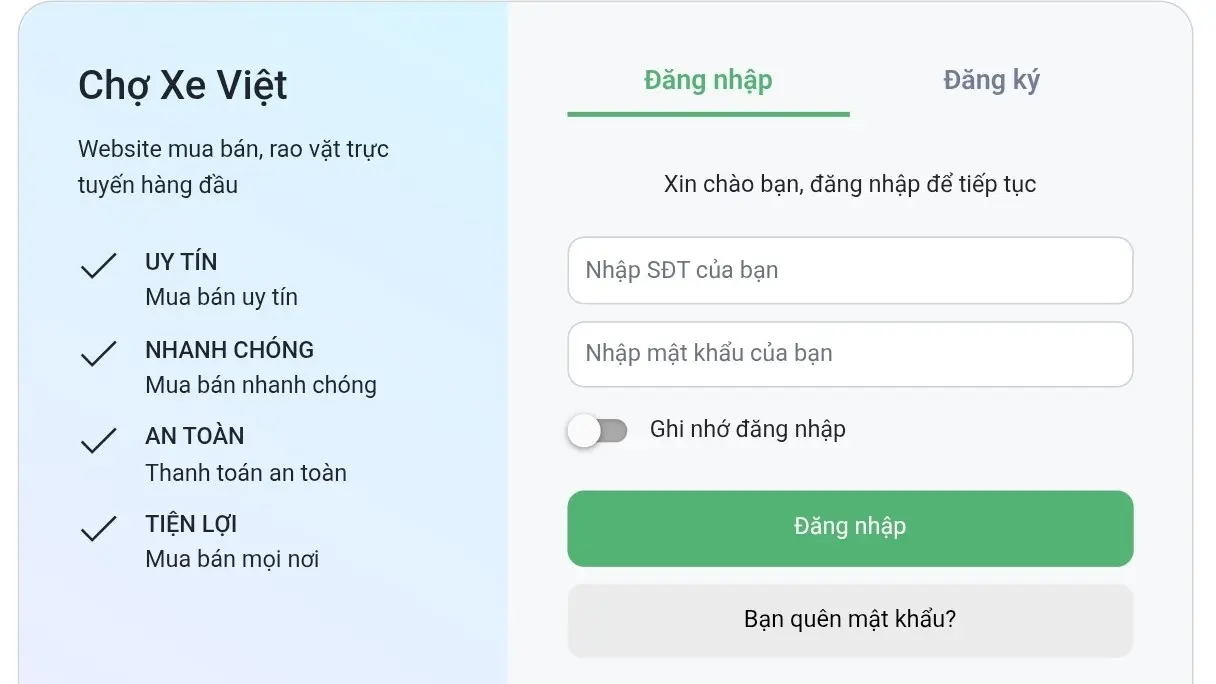Select the AN TOÀN feature label

[x=194, y=435]
